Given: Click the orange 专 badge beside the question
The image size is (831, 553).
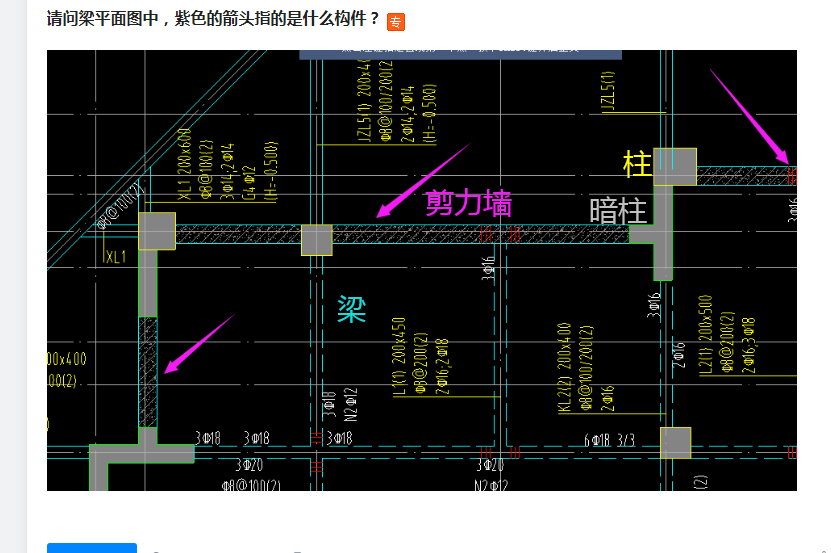Looking at the screenshot, I should 396,22.
